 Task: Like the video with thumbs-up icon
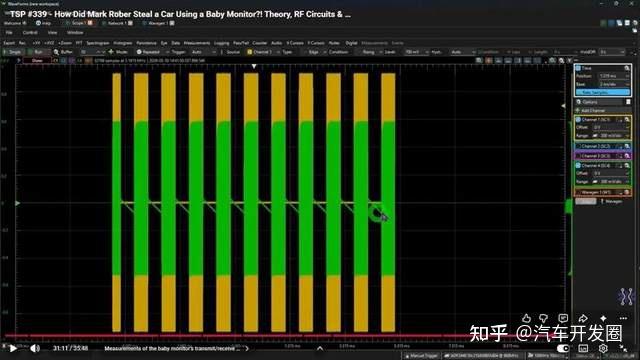[527, 318]
